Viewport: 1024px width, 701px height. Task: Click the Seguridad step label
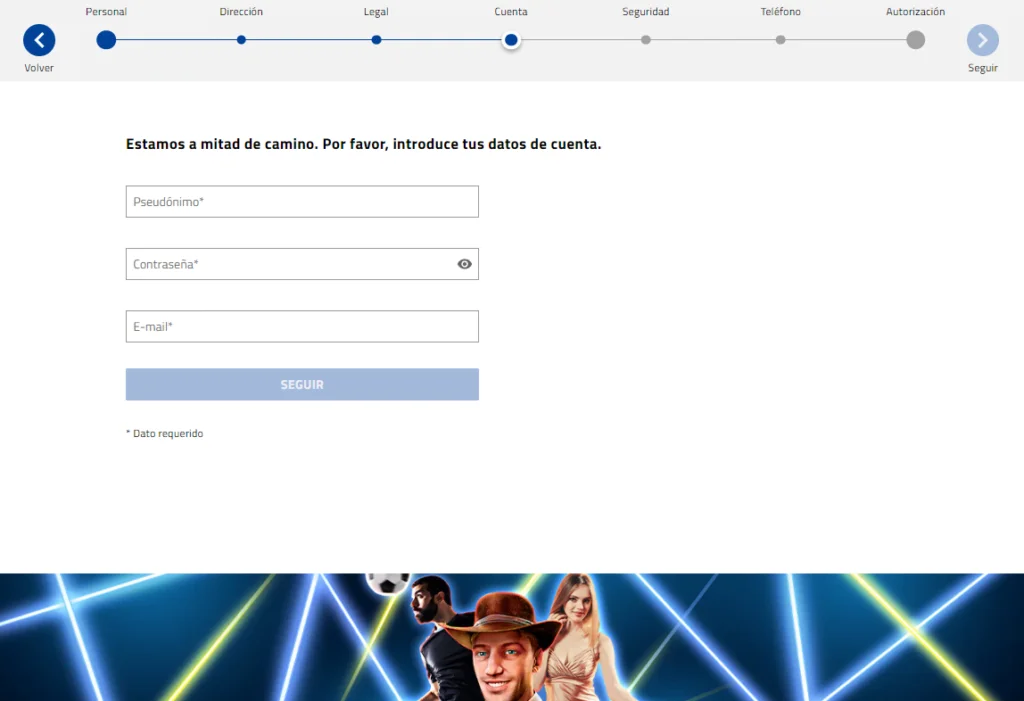click(x=646, y=12)
